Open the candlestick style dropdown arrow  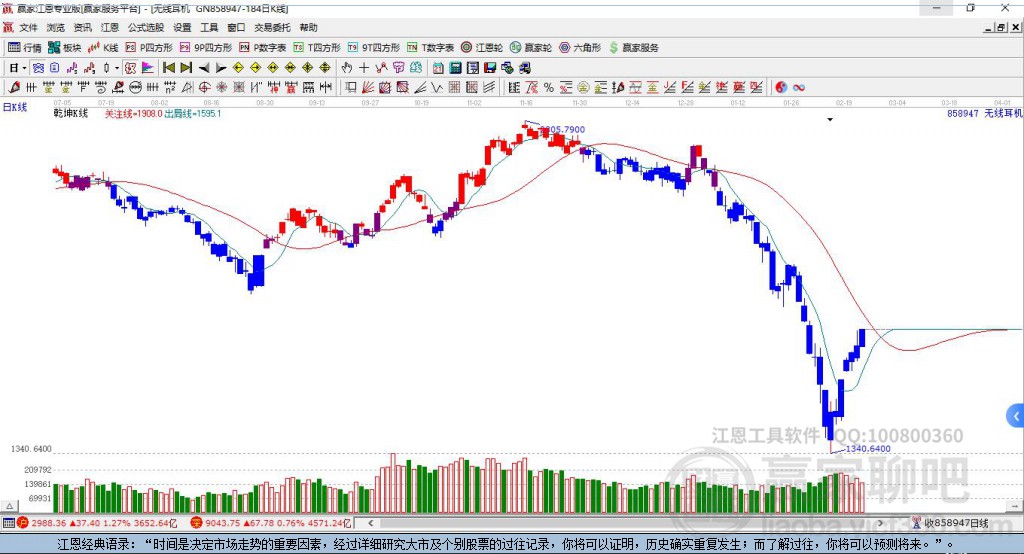click(117, 68)
